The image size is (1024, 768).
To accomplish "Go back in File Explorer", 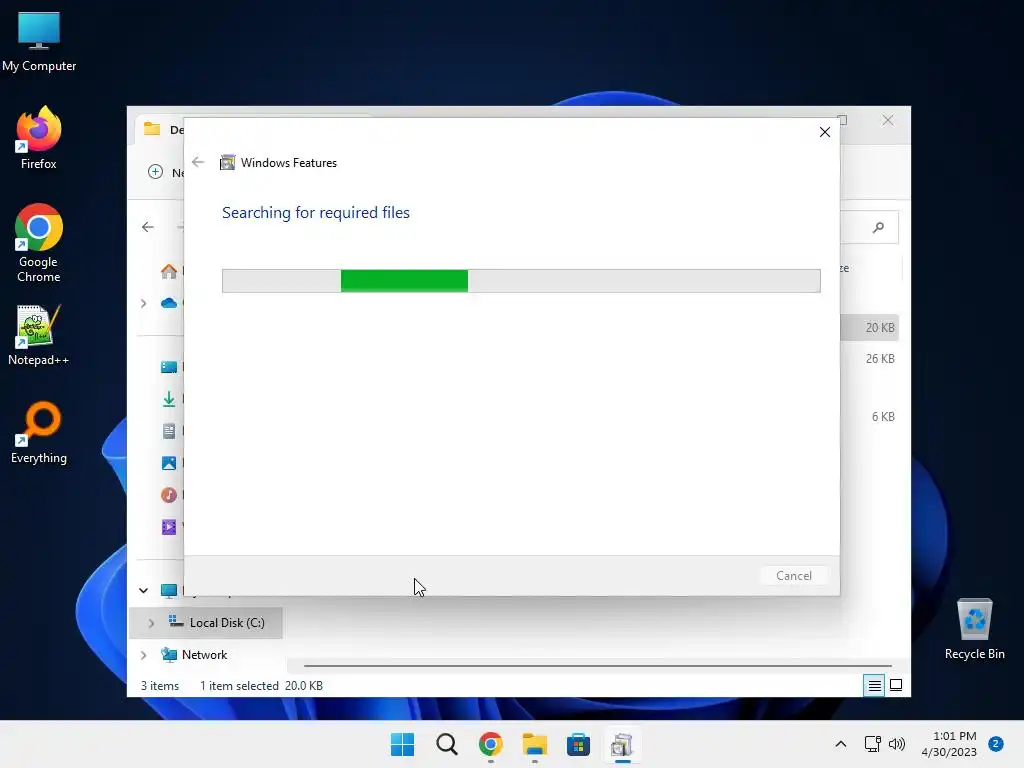I will (148, 227).
